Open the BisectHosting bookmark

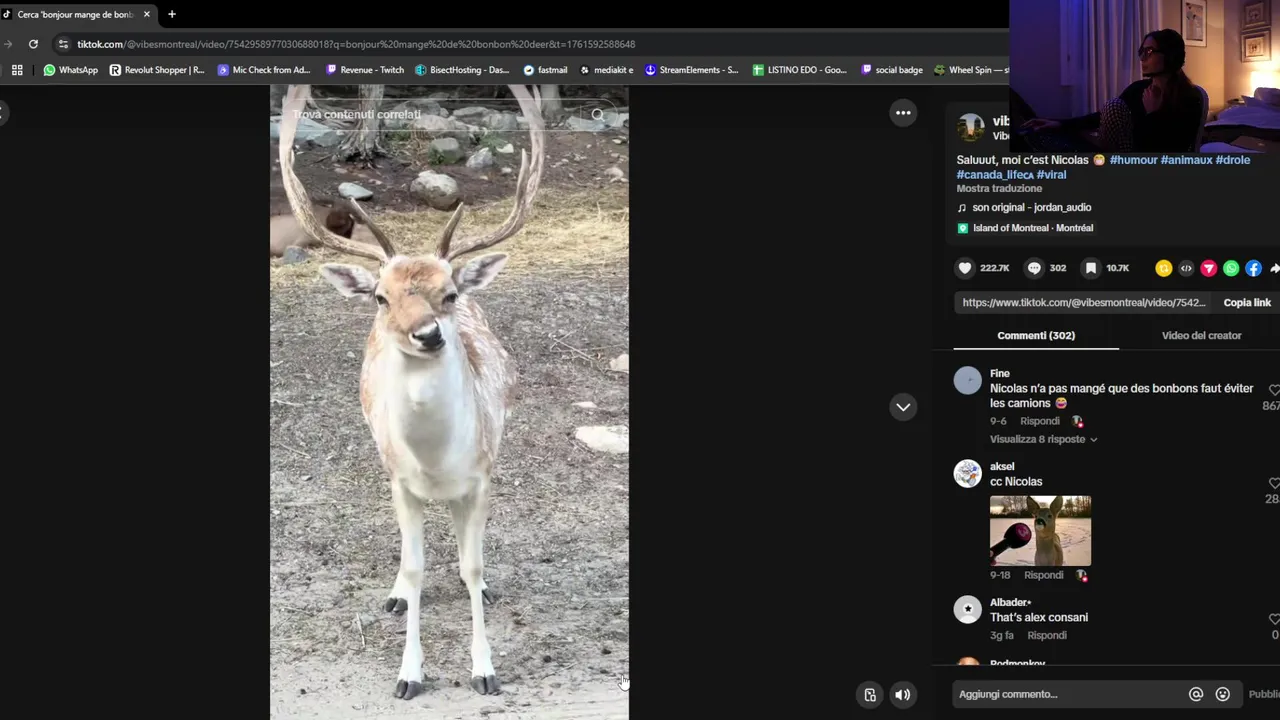click(462, 70)
